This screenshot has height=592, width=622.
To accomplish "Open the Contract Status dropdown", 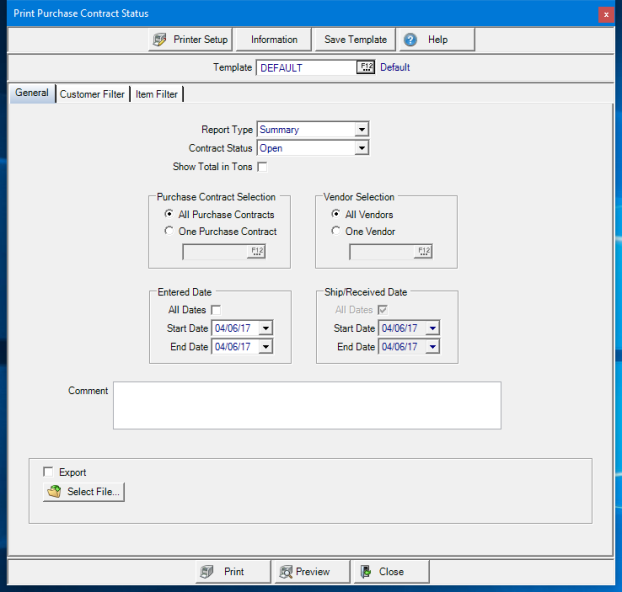I will click(x=362, y=148).
